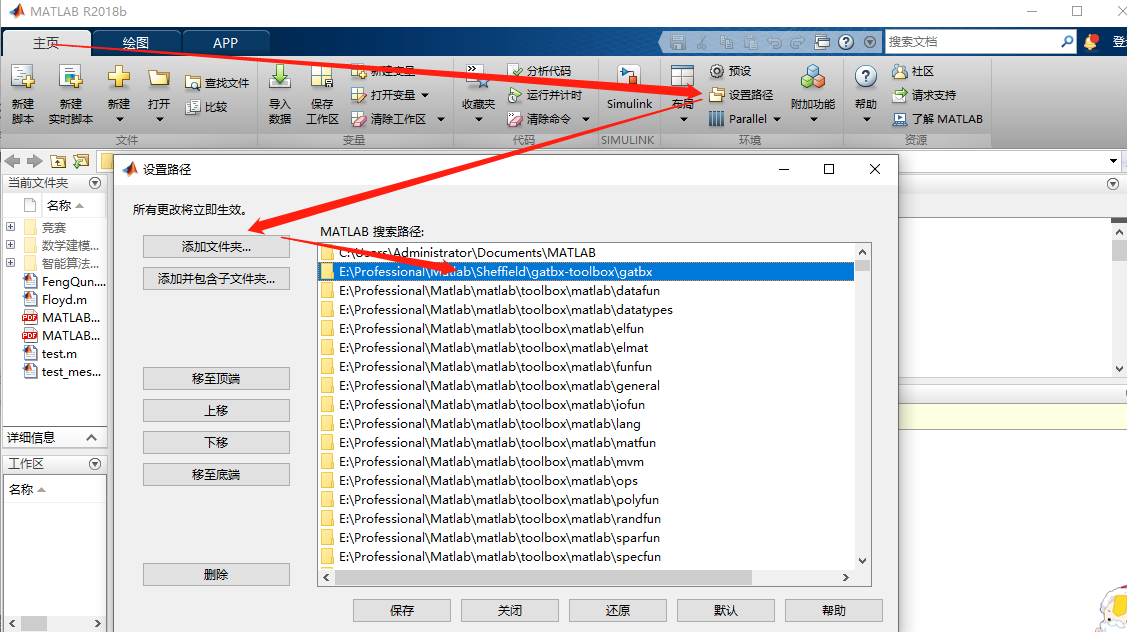This screenshot has width=1127, height=632.
Task: Click path list scroll down arrow
Action: click(862, 561)
